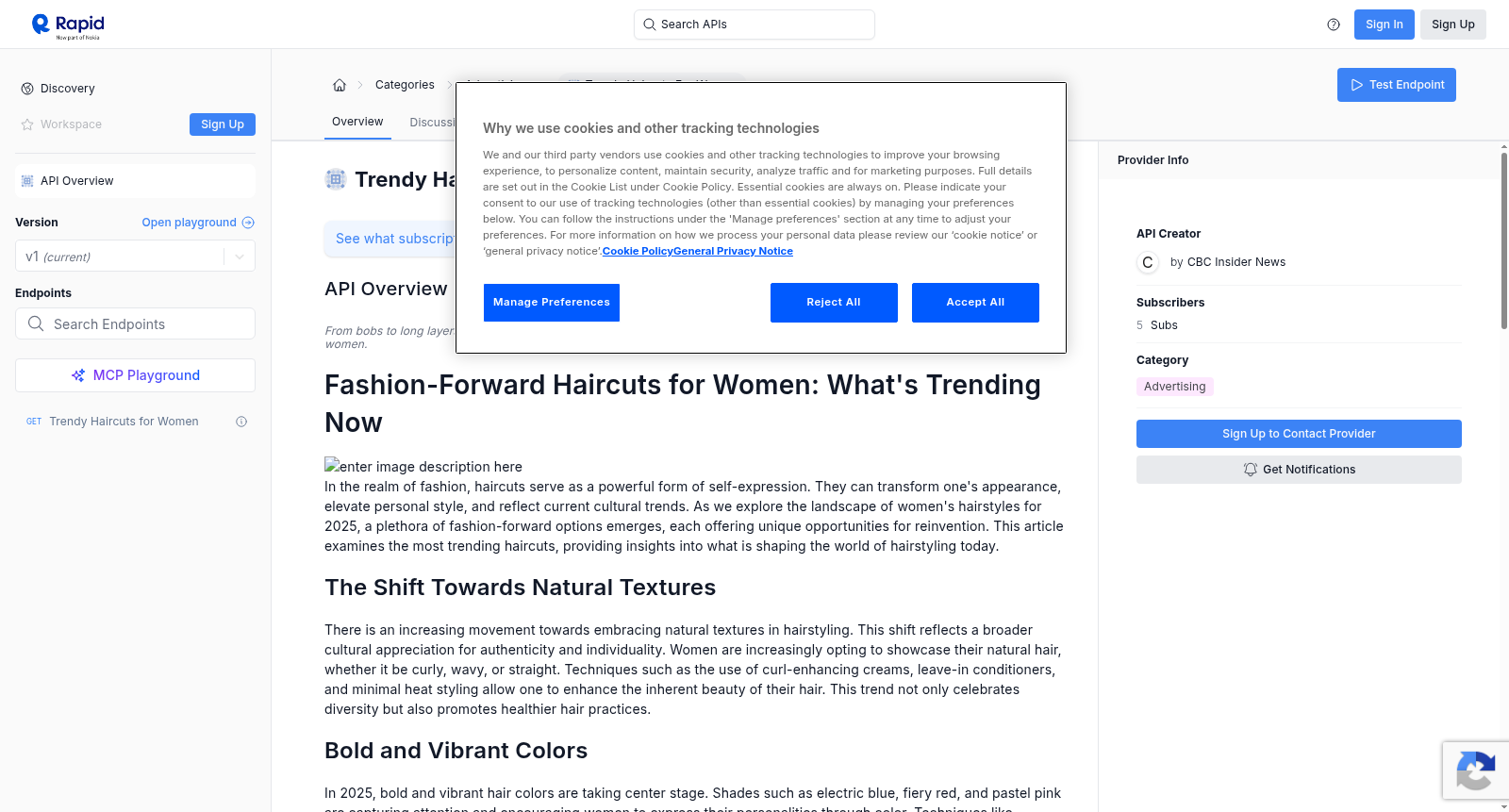1509x812 pixels.
Task: Click the Rapid logo in the header
Action: (68, 25)
